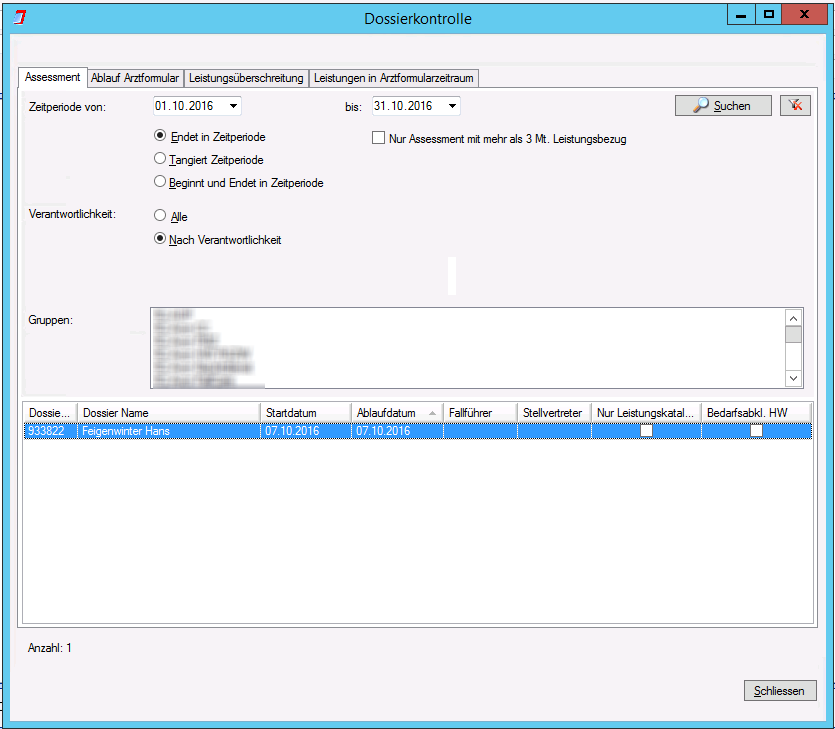The image size is (835, 729).
Task: Switch to the Ablauf Arztformular tab
Action: 135,78
